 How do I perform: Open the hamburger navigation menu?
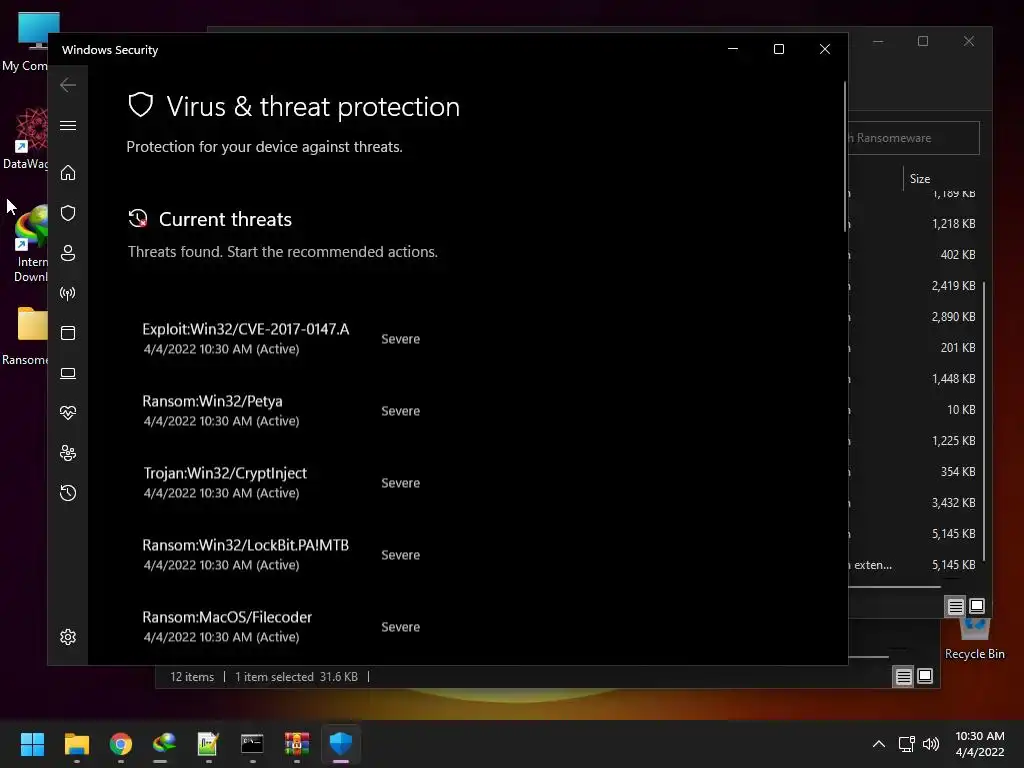(68, 125)
